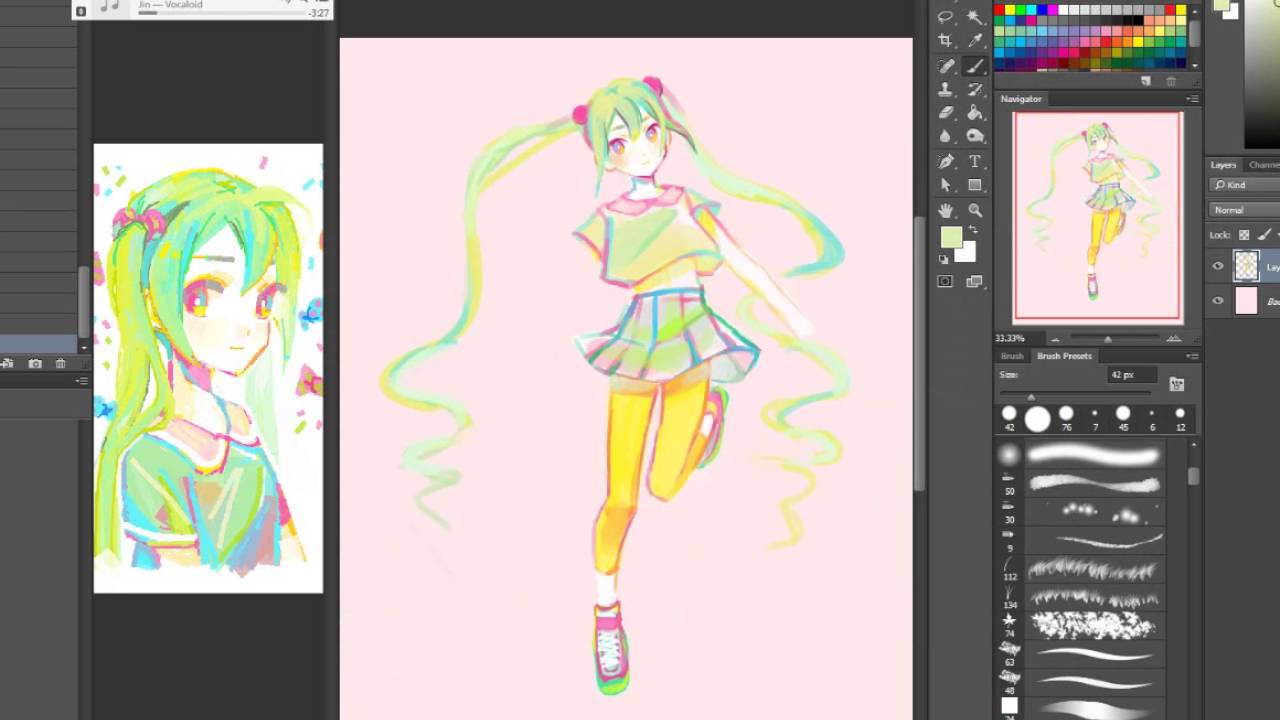Select the recent brush labeled 45

click(x=1123, y=418)
